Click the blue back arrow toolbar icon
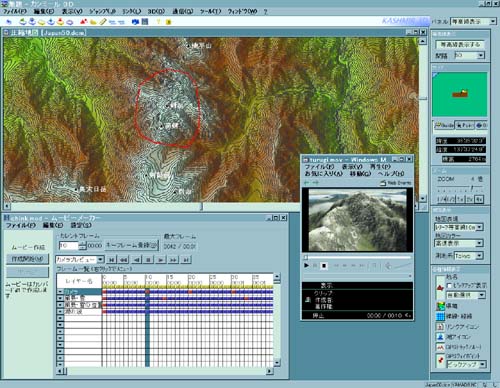The image size is (500, 388). [9, 22]
